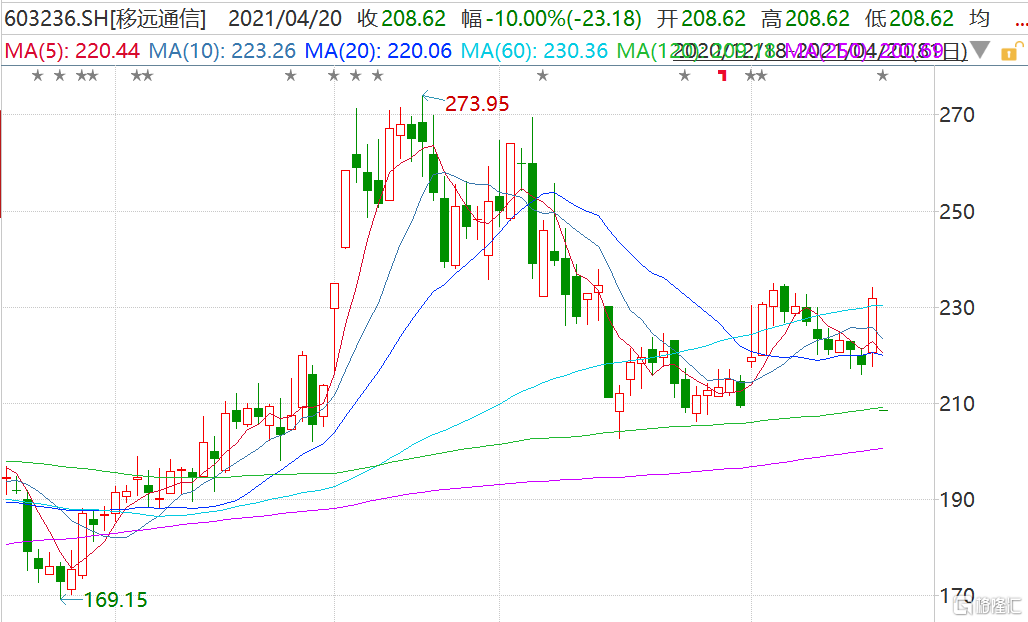Click the 210 price axis label
Image resolution: width=1028 pixels, height=622 pixels.
[957, 404]
